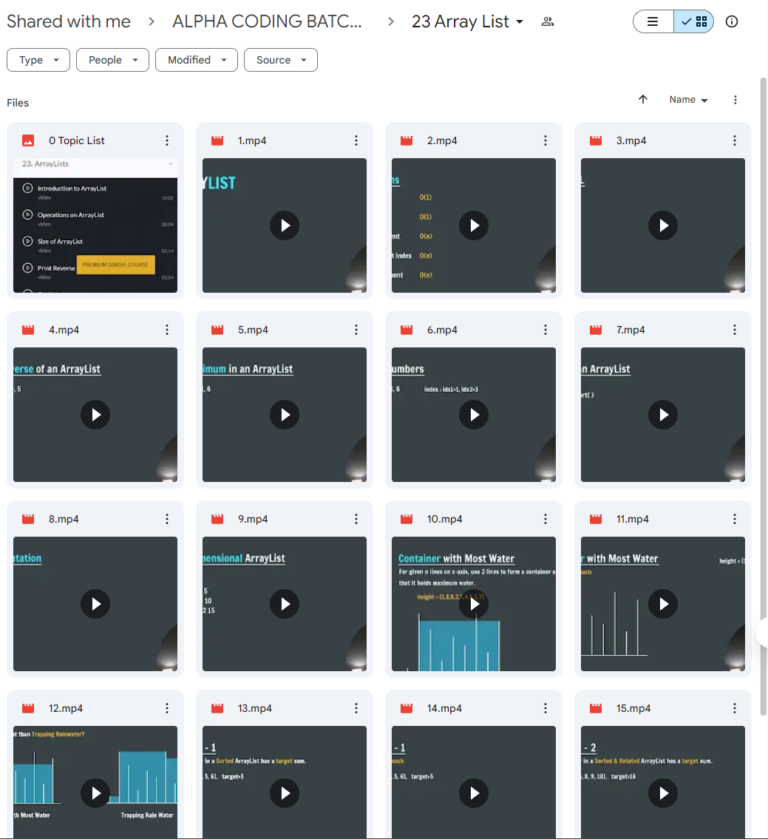
Task: Navigate to ALPHA CODING BATCH folder breadcrumb
Action: [267, 22]
